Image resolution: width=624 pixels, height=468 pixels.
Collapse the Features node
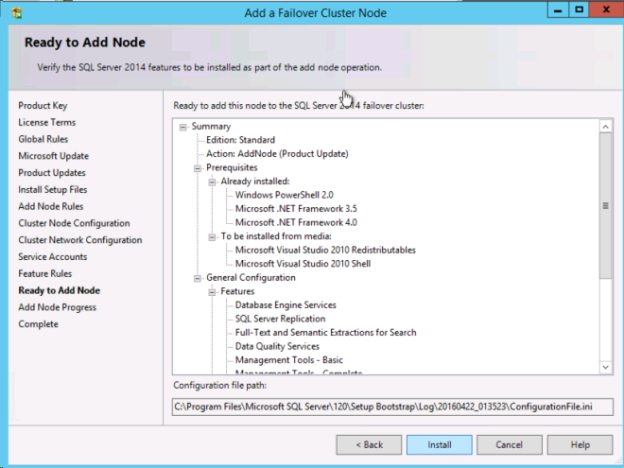point(212,292)
